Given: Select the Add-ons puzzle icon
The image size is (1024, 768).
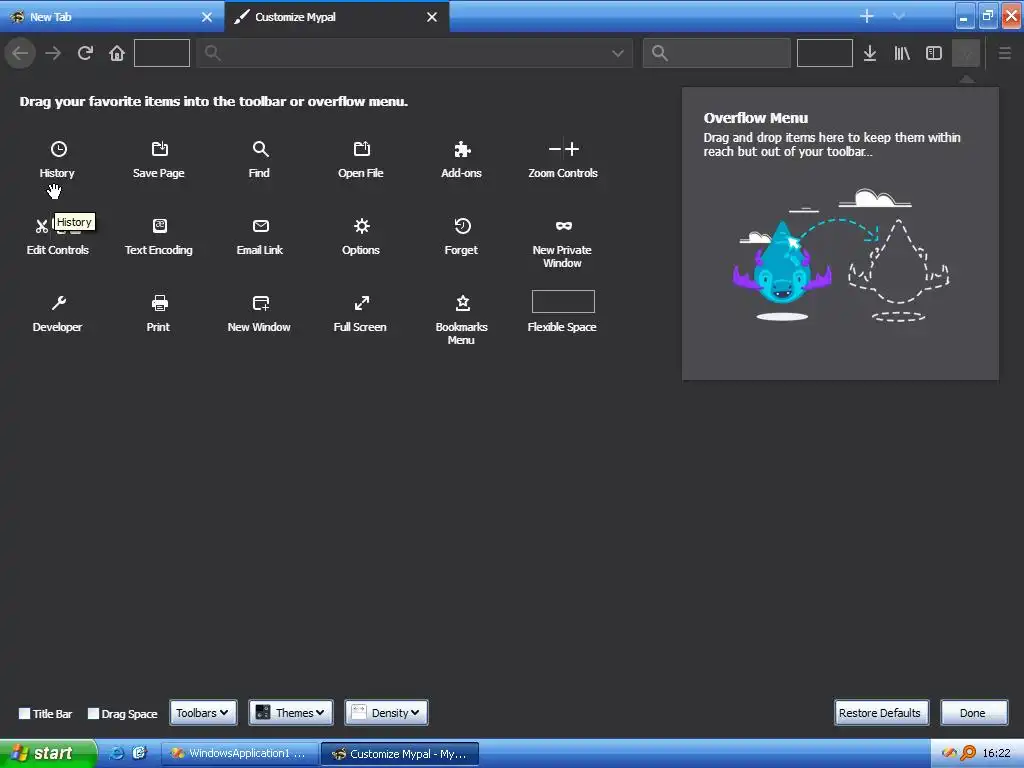Looking at the screenshot, I should point(462,149).
